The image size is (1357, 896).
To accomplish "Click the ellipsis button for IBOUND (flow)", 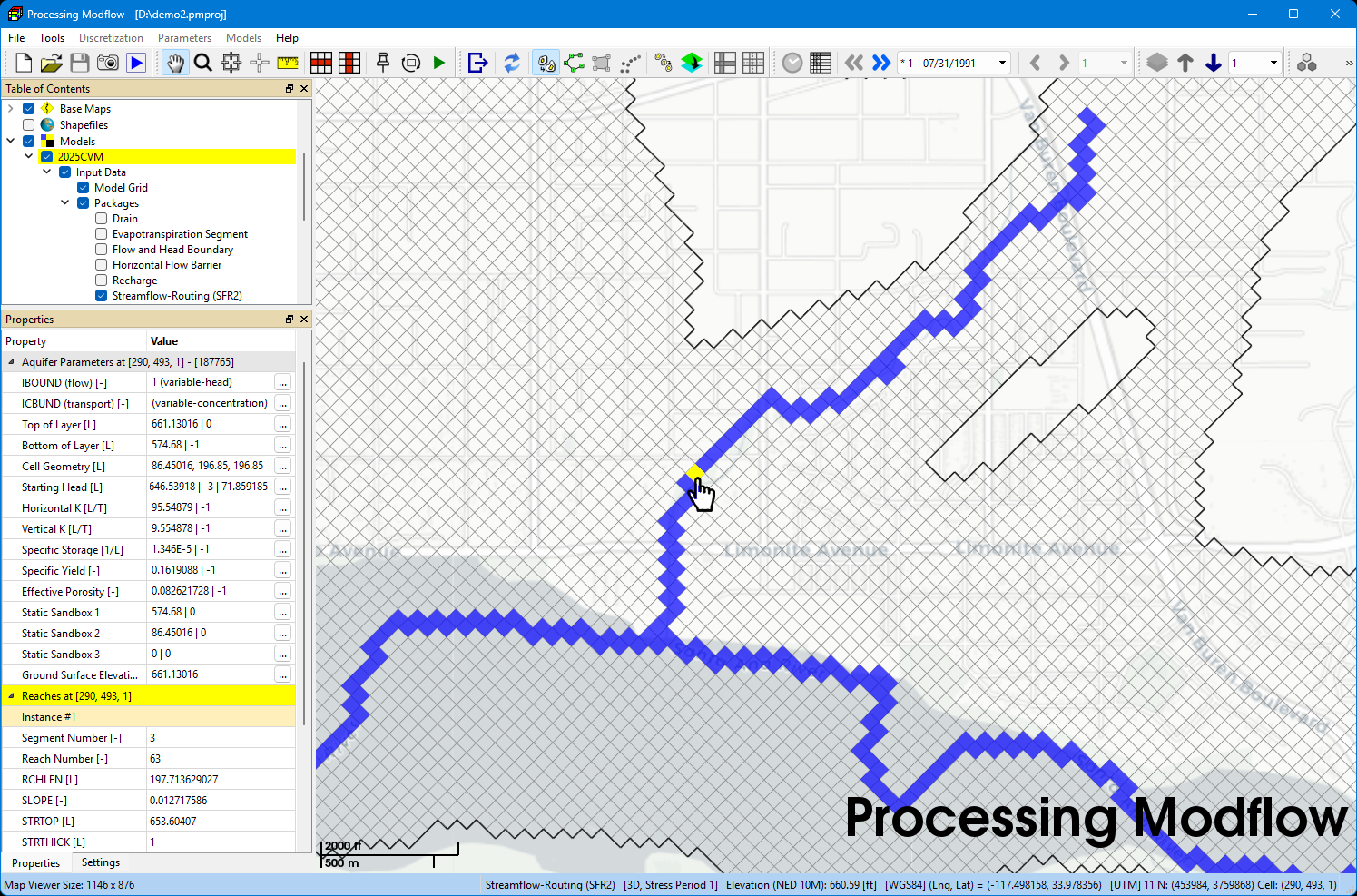I will pyautogui.click(x=283, y=383).
